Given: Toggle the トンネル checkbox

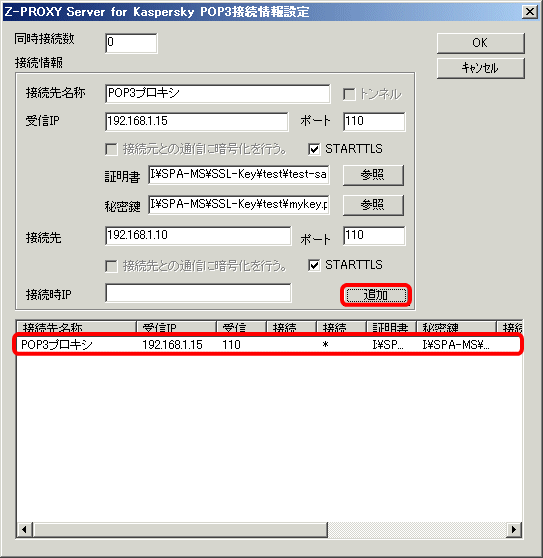Looking at the screenshot, I should tap(349, 94).
